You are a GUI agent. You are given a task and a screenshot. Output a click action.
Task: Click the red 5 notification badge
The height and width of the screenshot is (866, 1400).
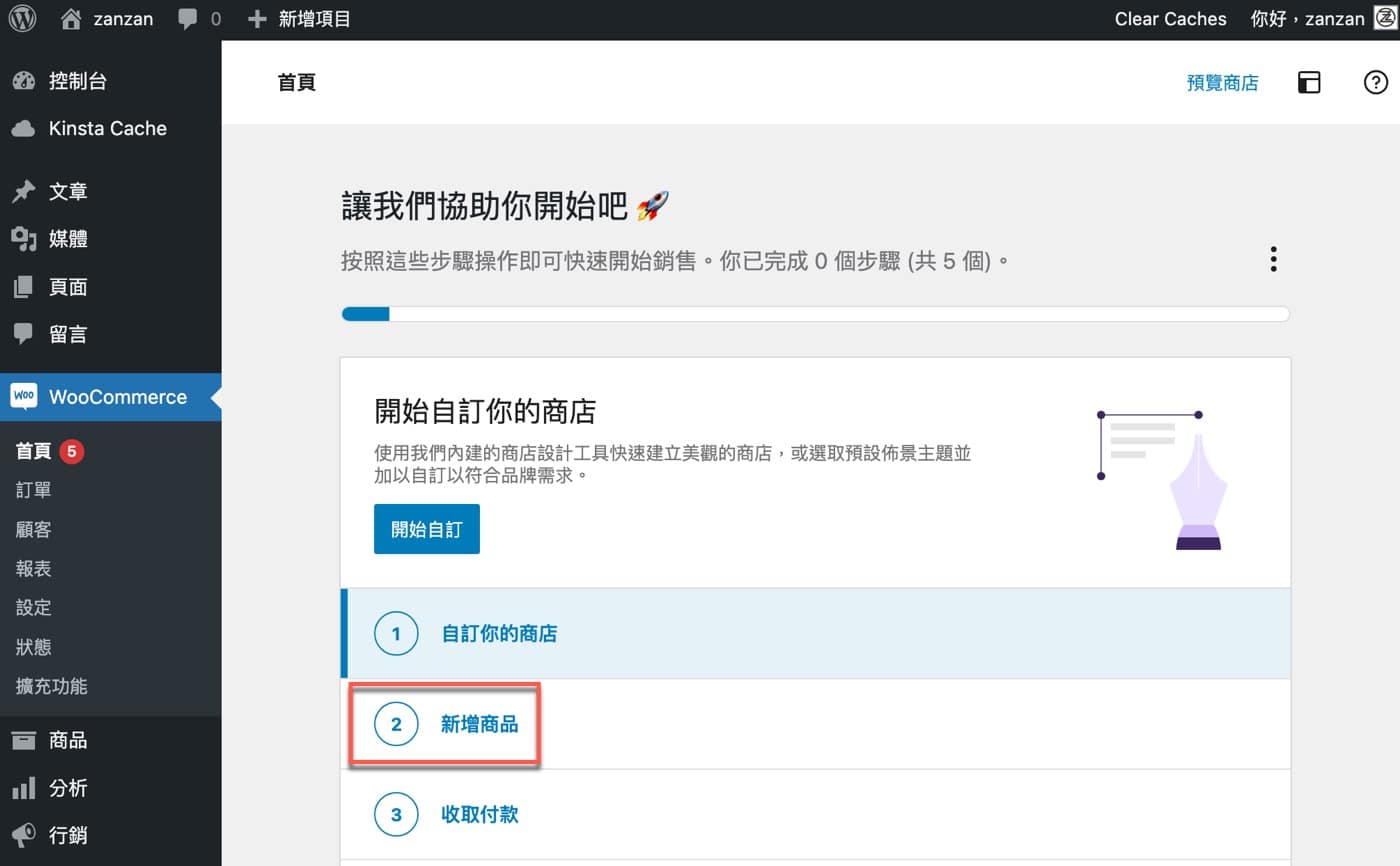pos(71,452)
